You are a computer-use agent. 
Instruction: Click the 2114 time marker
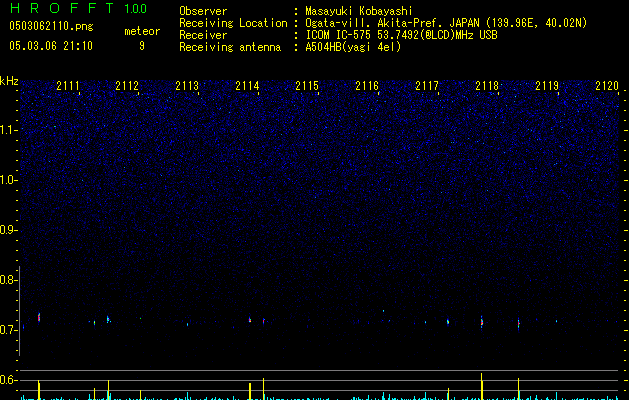248,86
